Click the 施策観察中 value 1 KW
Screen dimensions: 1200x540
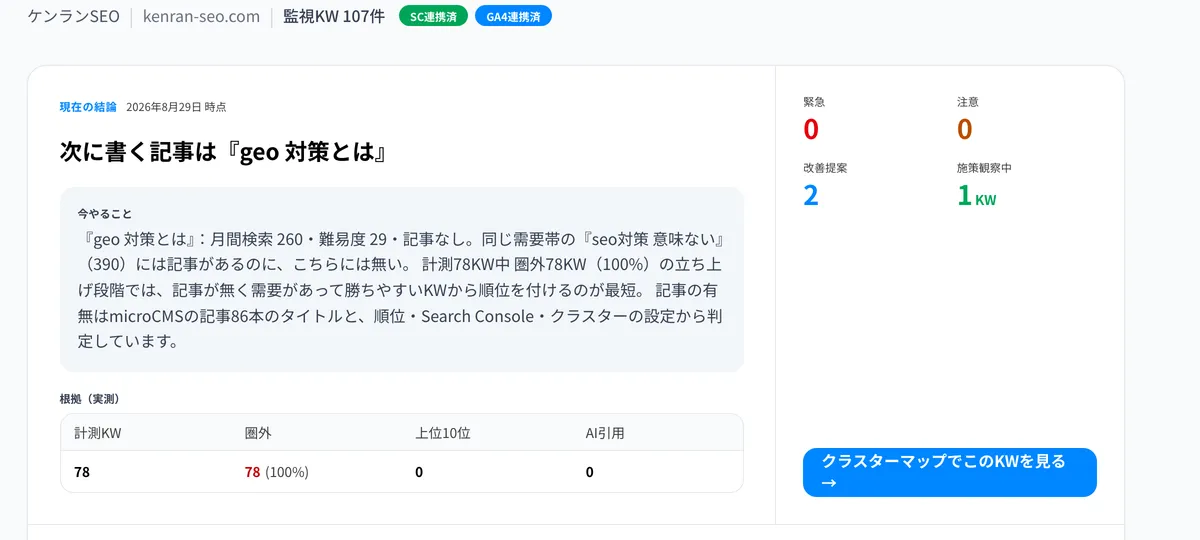(x=977, y=195)
